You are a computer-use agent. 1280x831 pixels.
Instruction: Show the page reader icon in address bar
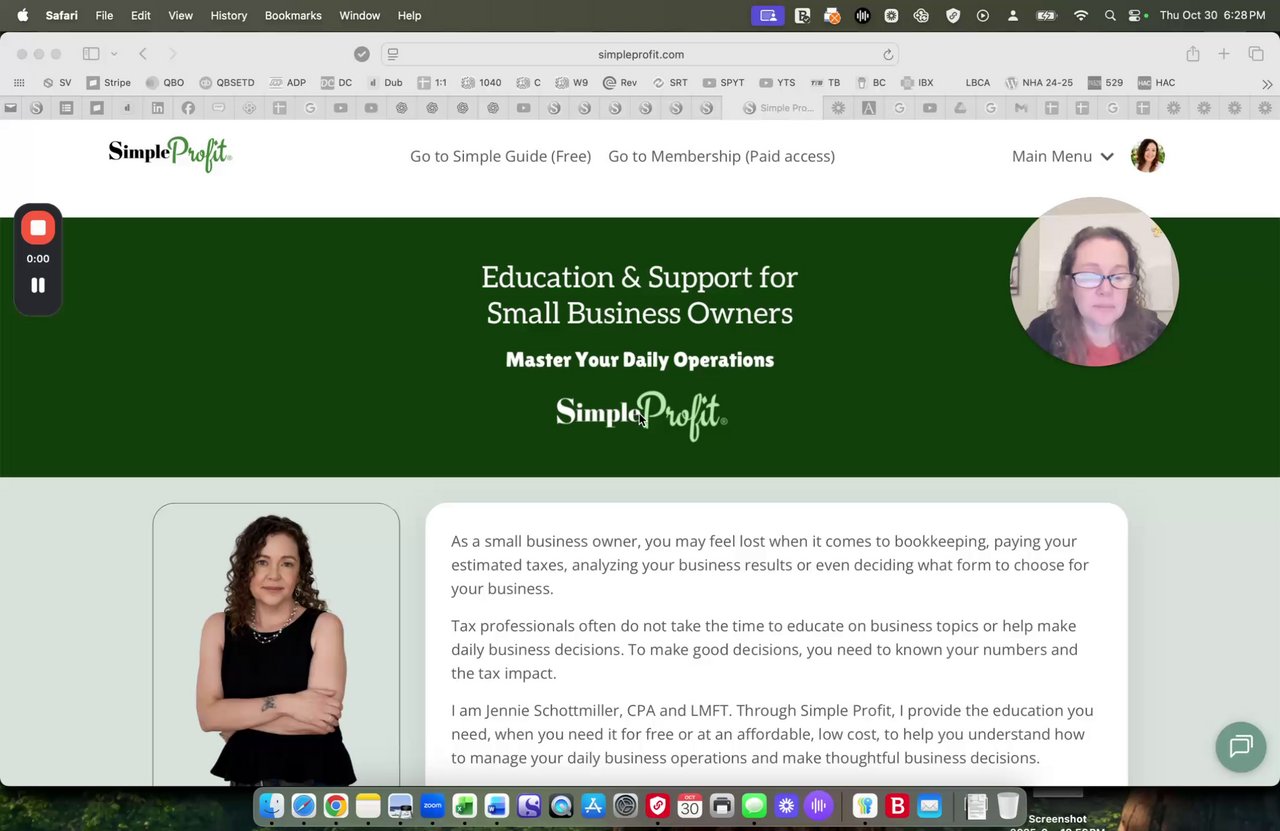pos(393,54)
